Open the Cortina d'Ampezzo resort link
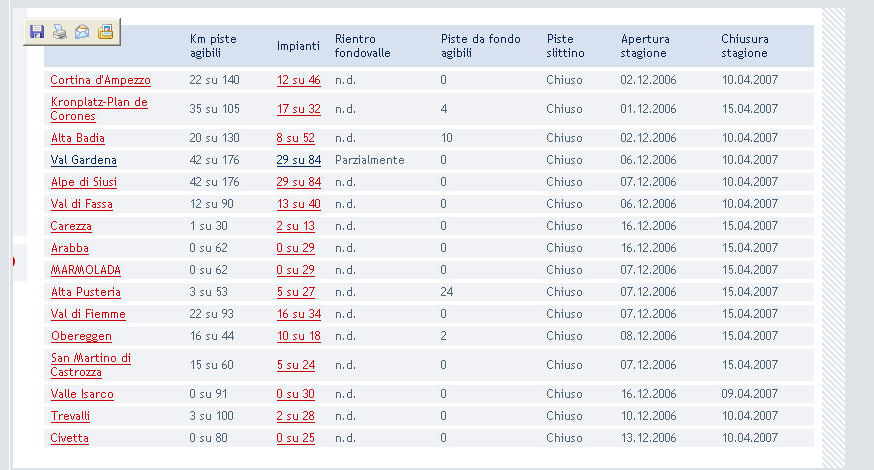Screen dimensions: 874x470 [x=100, y=80]
